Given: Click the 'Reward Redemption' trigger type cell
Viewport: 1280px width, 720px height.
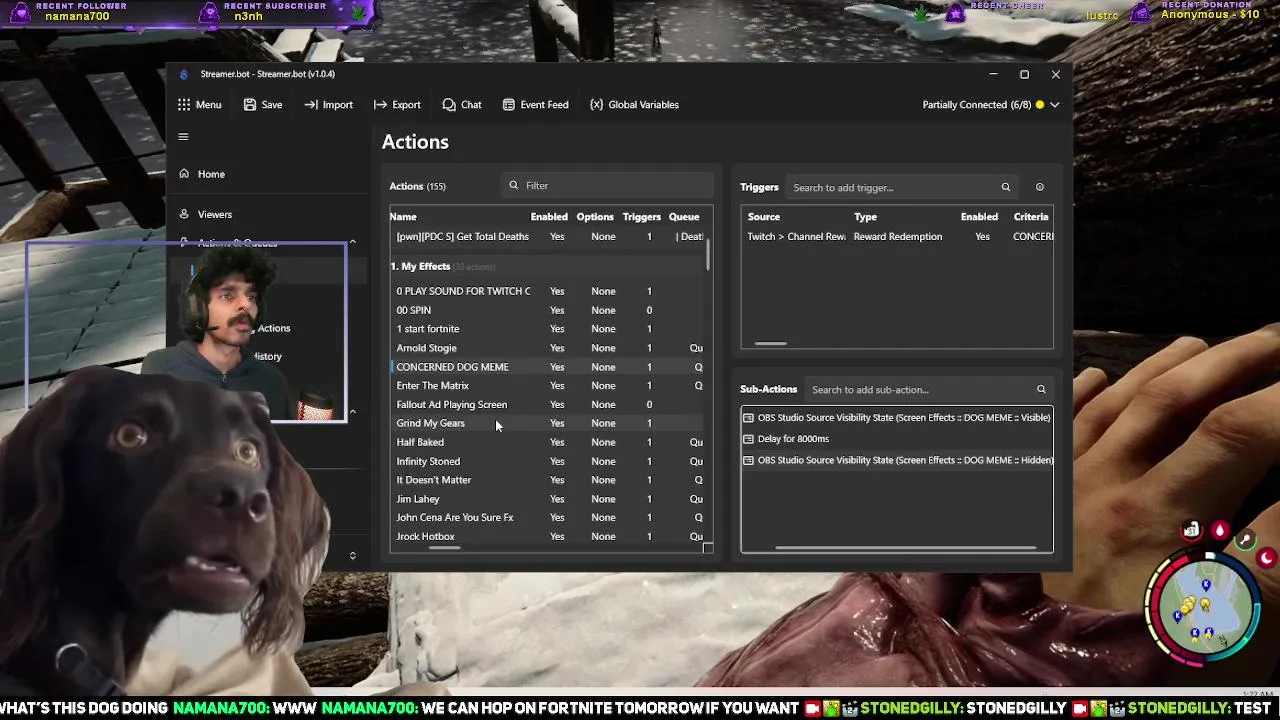Looking at the screenshot, I should tap(898, 236).
